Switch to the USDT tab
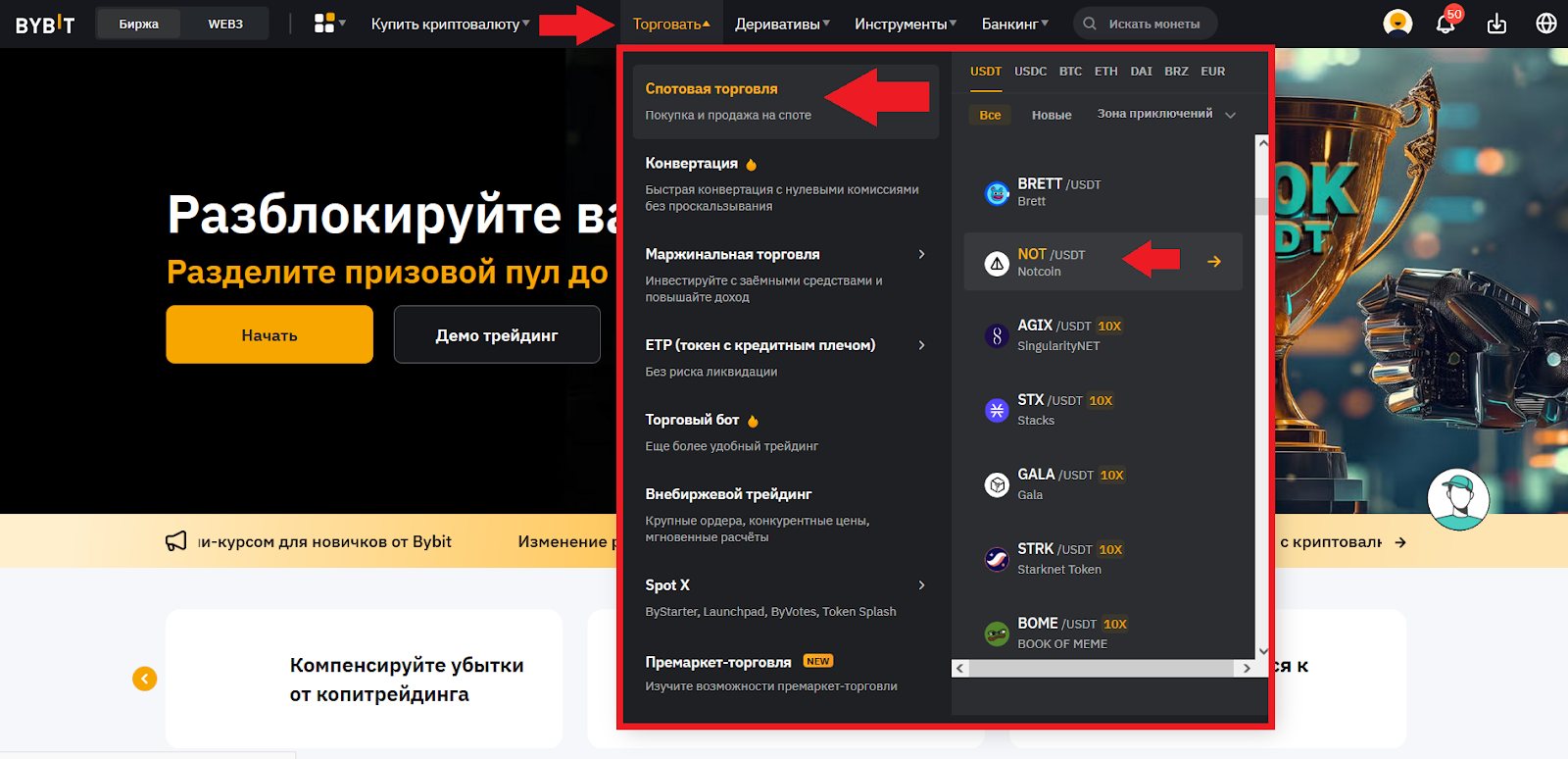 (x=986, y=72)
